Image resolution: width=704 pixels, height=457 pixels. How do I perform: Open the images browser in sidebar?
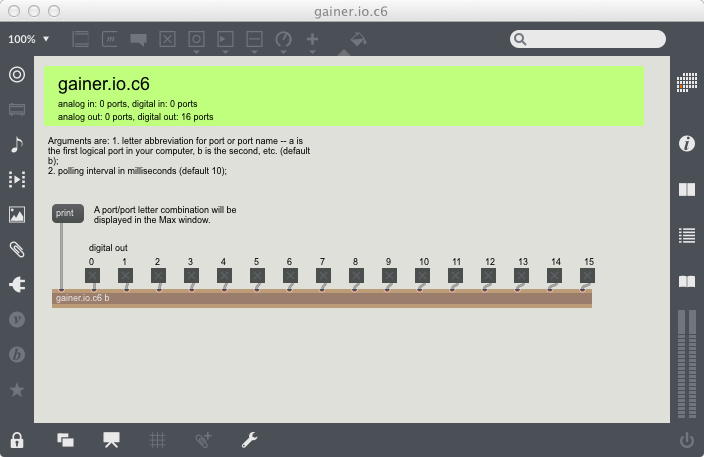pyautogui.click(x=17, y=215)
